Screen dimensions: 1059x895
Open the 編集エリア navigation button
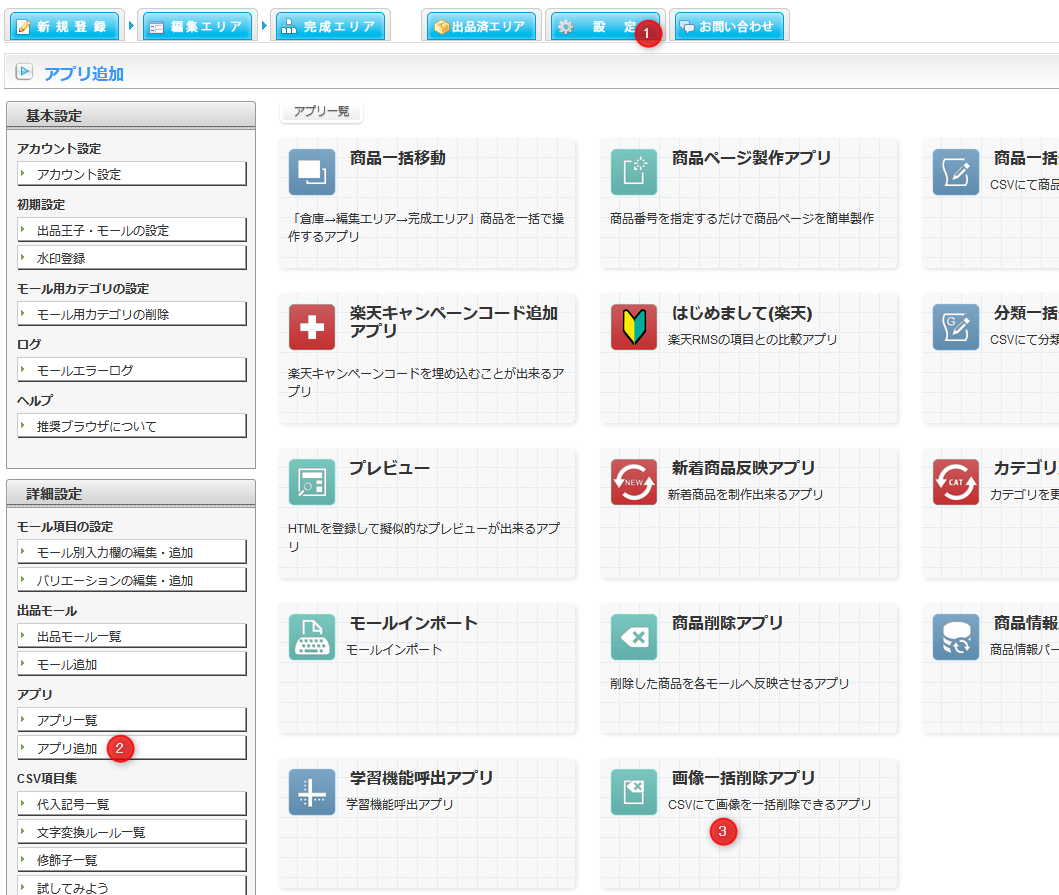[197, 26]
